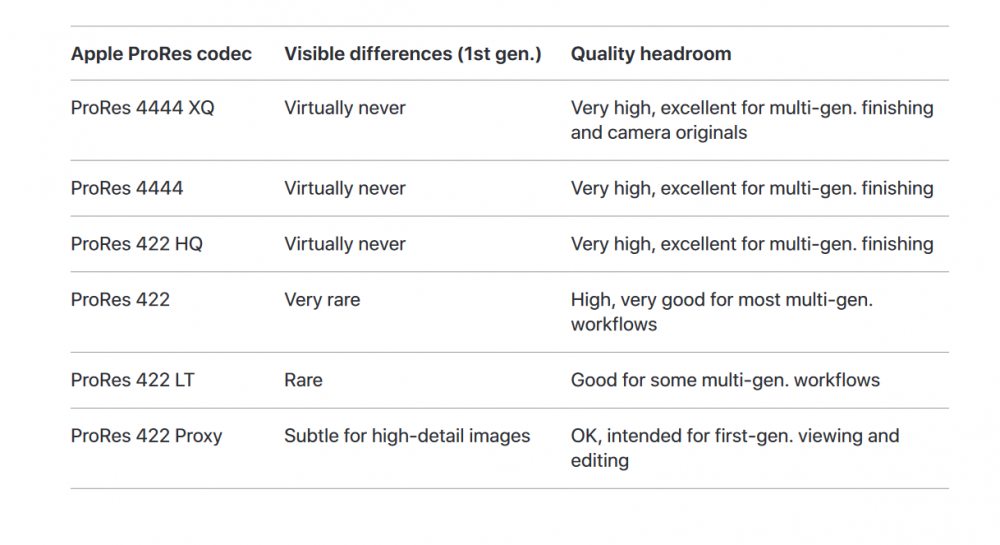
Task: Select the "ProRes 4444 XQ" cell
Action: coord(142,108)
